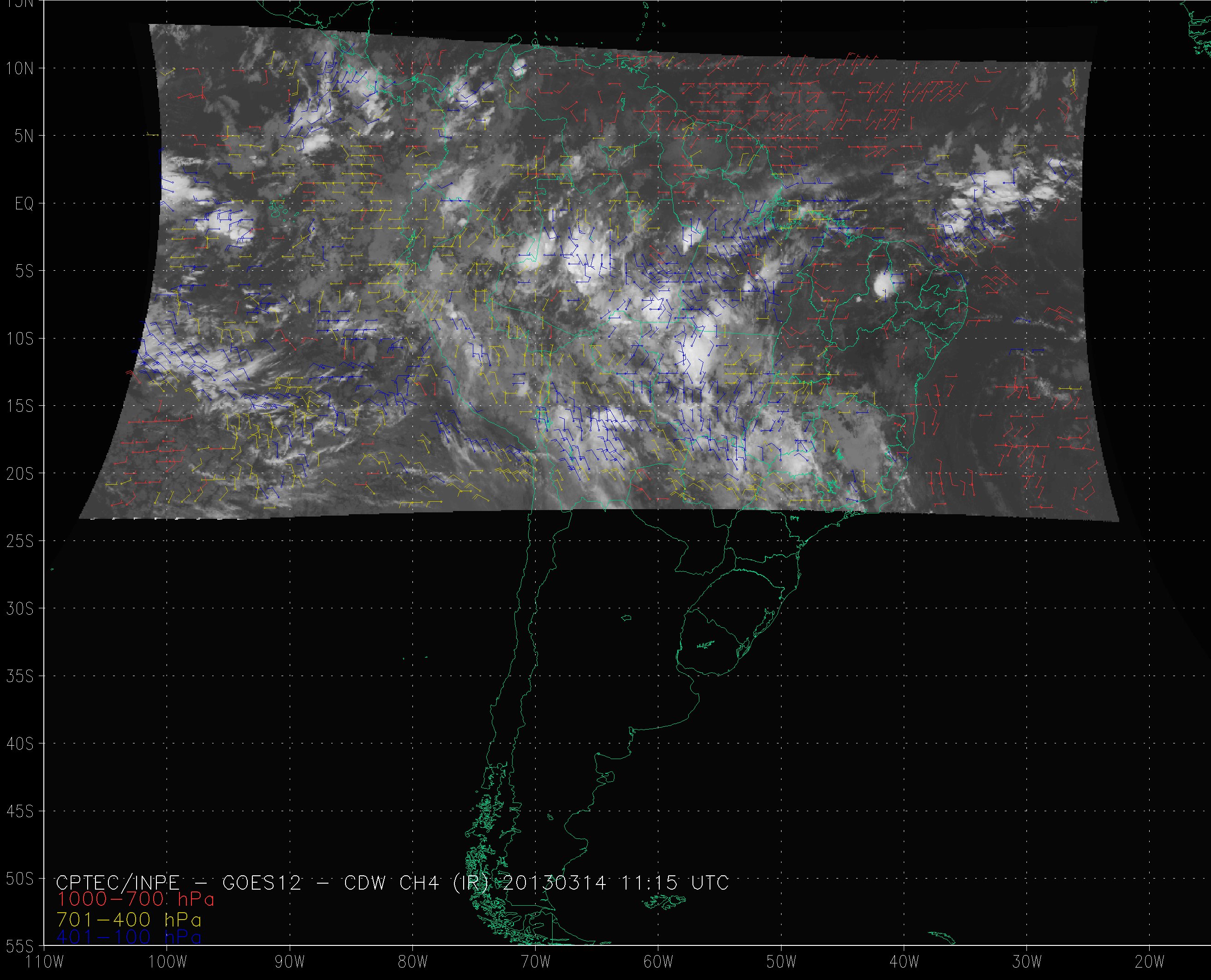This screenshot has width=1211, height=980.
Task: Click the 40W longitude axis label
Action: (x=904, y=962)
